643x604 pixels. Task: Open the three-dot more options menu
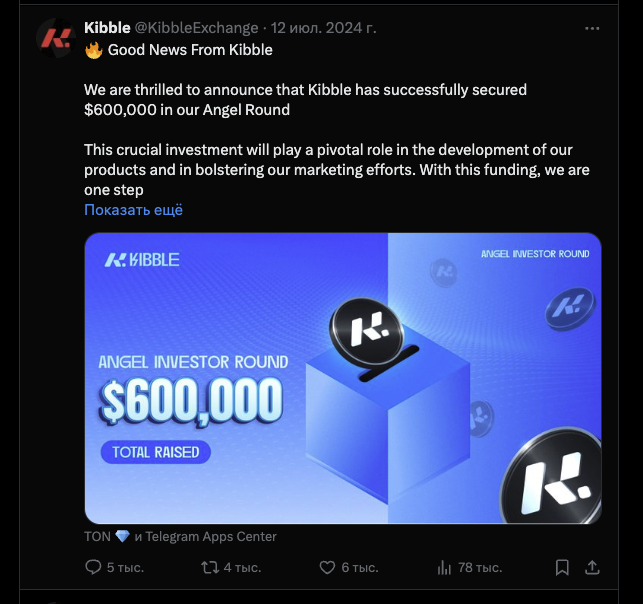click(x=592, y=28)
